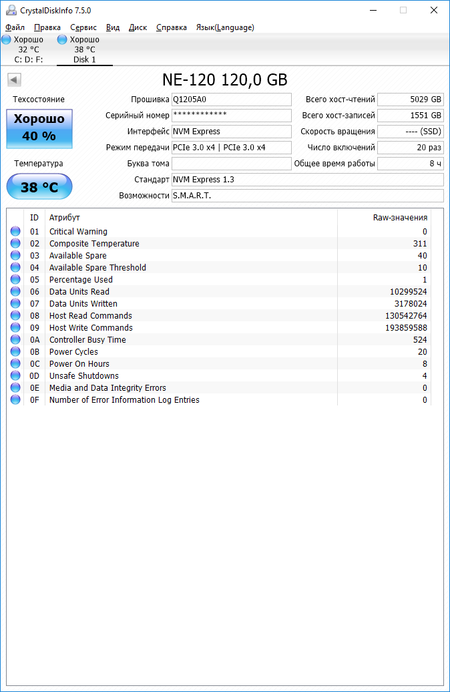Click the status orb for Critical Warning
The width and height of the screenshot is (450, 692).
click(x=15, y=231)
